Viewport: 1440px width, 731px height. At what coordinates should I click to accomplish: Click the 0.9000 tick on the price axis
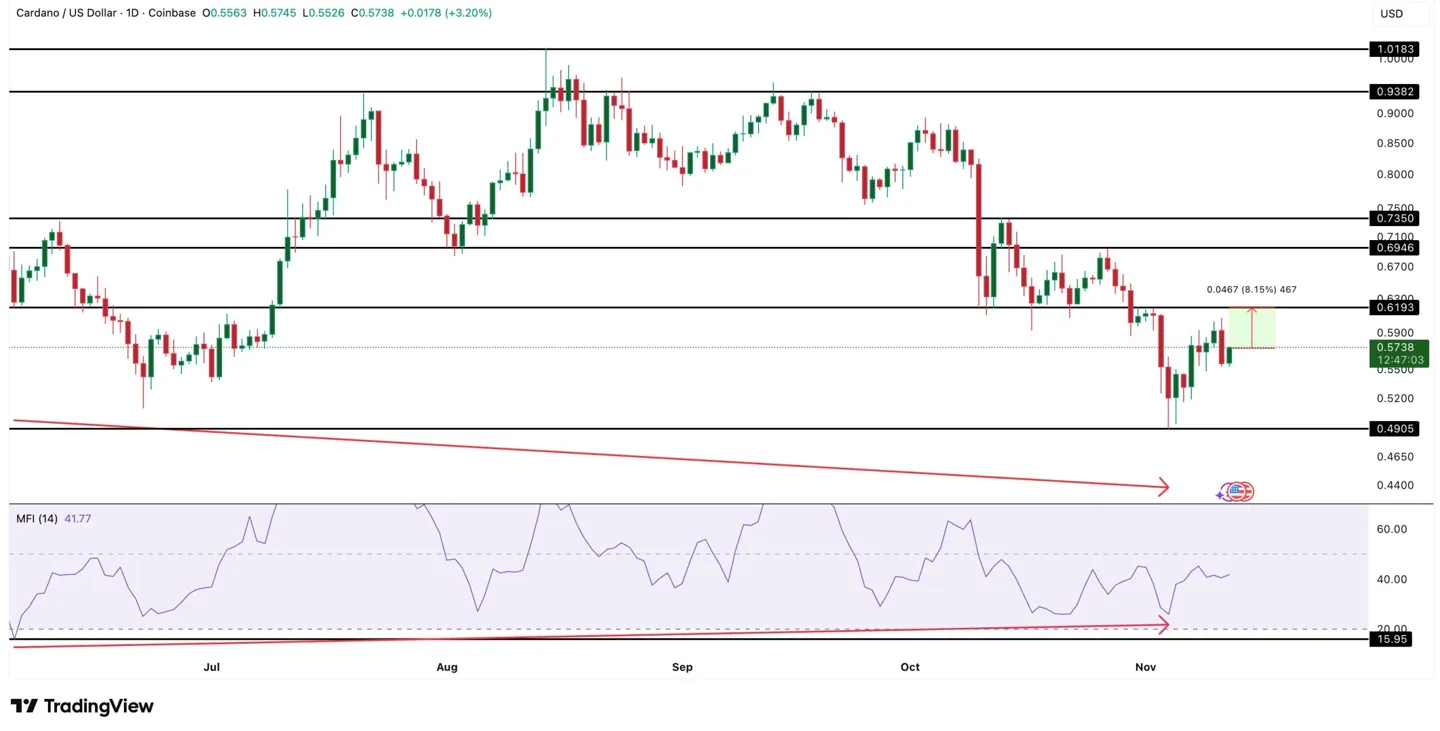(1396, 113)
